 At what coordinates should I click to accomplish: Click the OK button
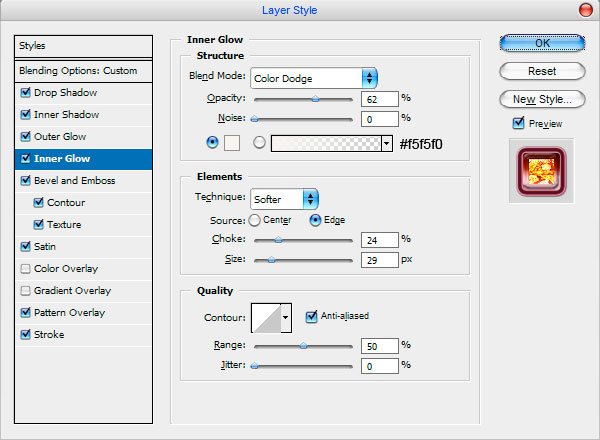pos(542,43)
